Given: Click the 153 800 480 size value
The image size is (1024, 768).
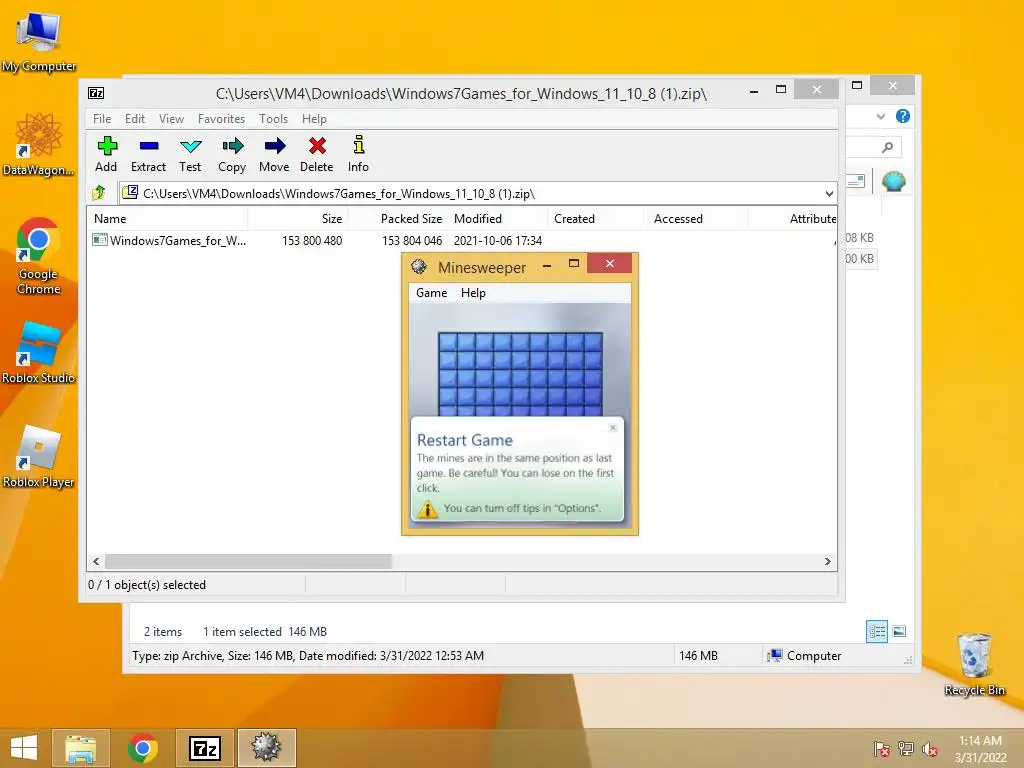Looking at the screenshot, I should [x=312, y=240].
